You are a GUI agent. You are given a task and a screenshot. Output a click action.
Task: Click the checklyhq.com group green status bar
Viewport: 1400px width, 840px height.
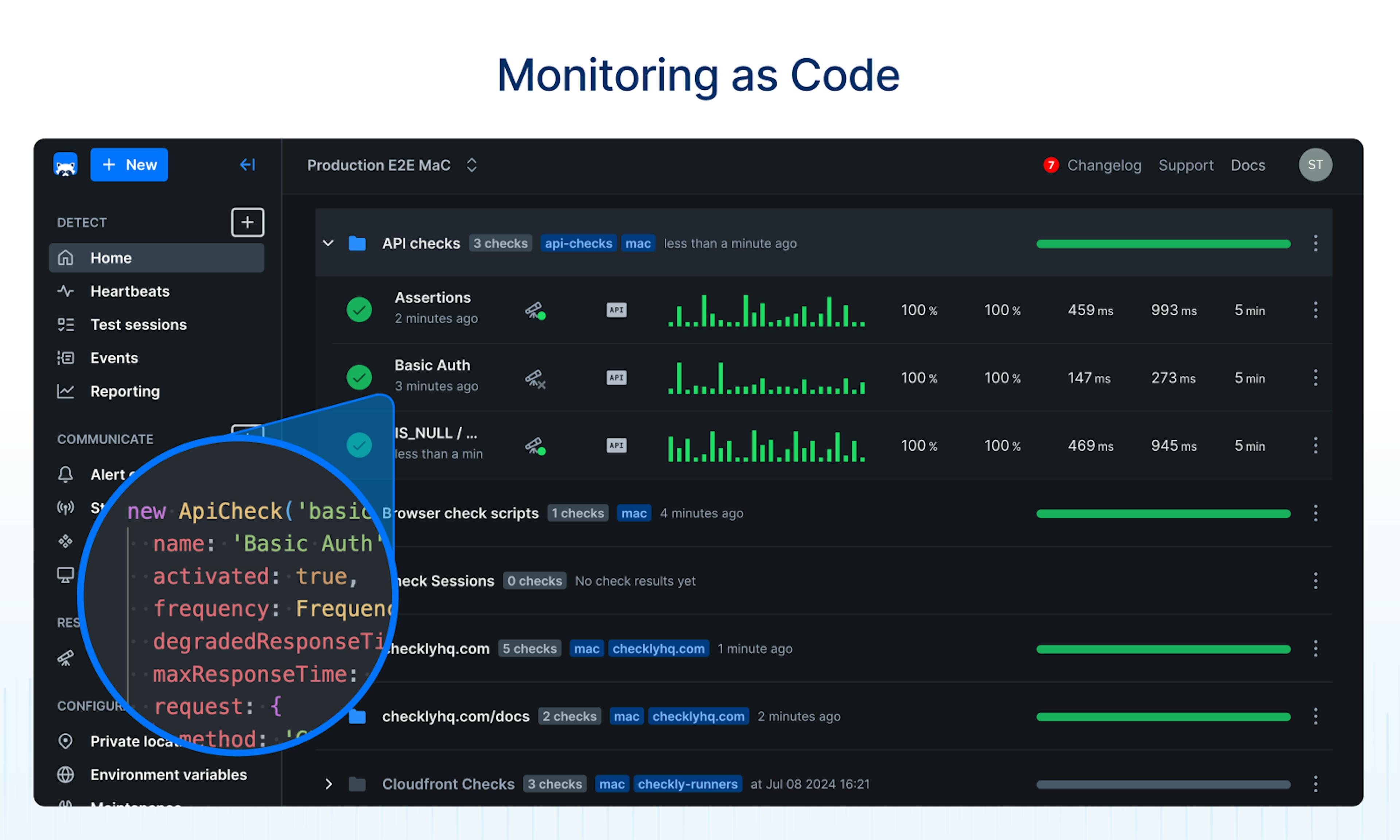[x=1163, y=649]
